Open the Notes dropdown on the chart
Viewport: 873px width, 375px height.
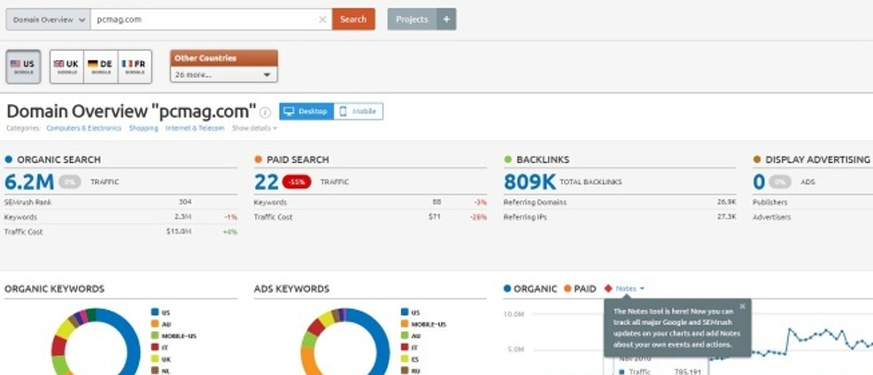click(630, 289)
